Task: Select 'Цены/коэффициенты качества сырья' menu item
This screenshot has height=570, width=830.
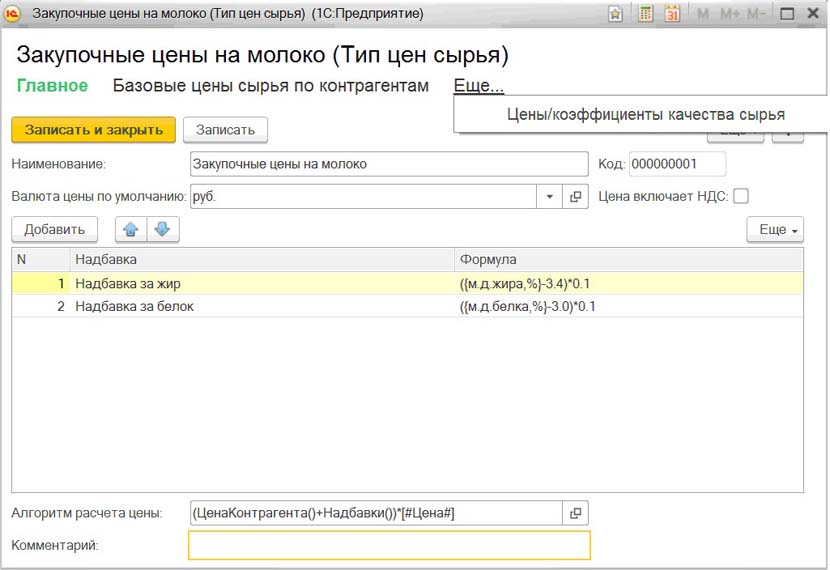Action: pyautogui.click(x=645, y=115)
